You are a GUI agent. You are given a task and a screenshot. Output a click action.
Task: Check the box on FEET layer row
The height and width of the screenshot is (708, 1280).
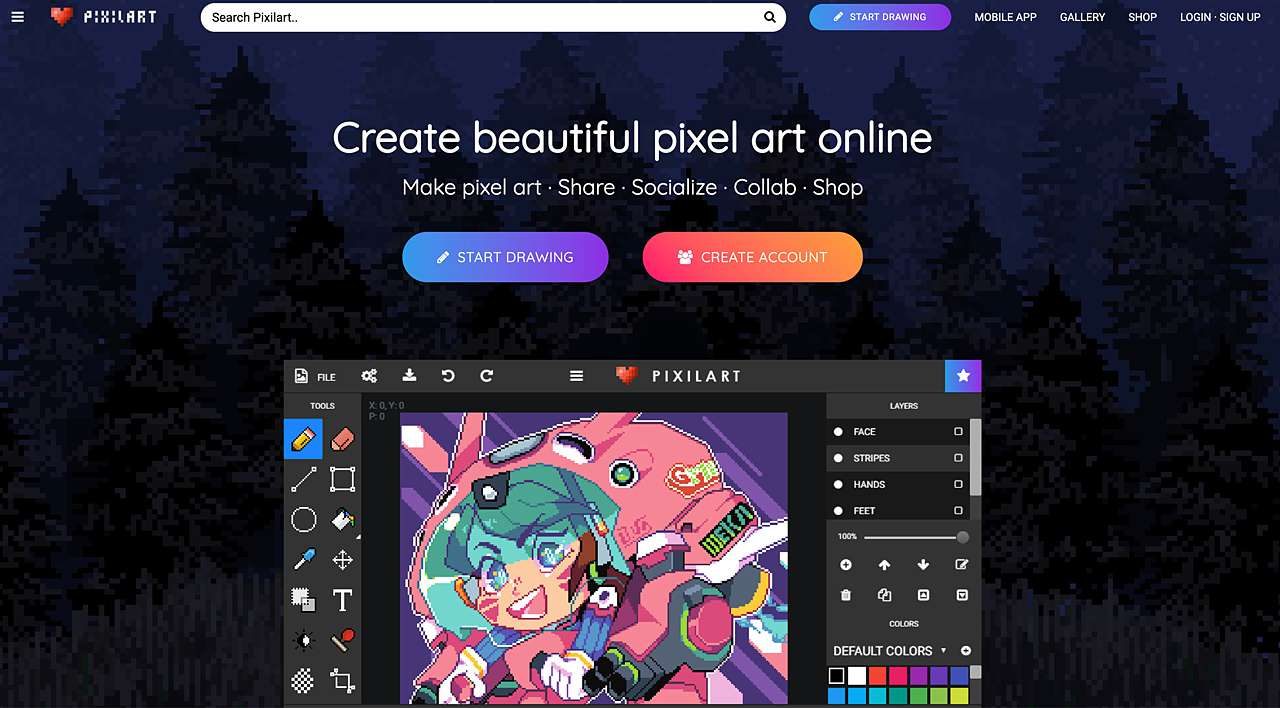point(958,510)
